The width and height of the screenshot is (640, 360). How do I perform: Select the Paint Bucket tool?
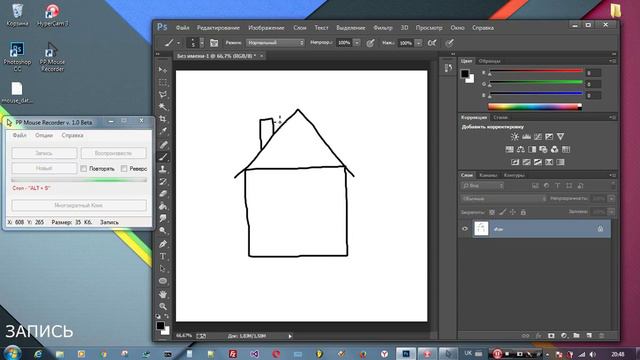tap(163, 206)
